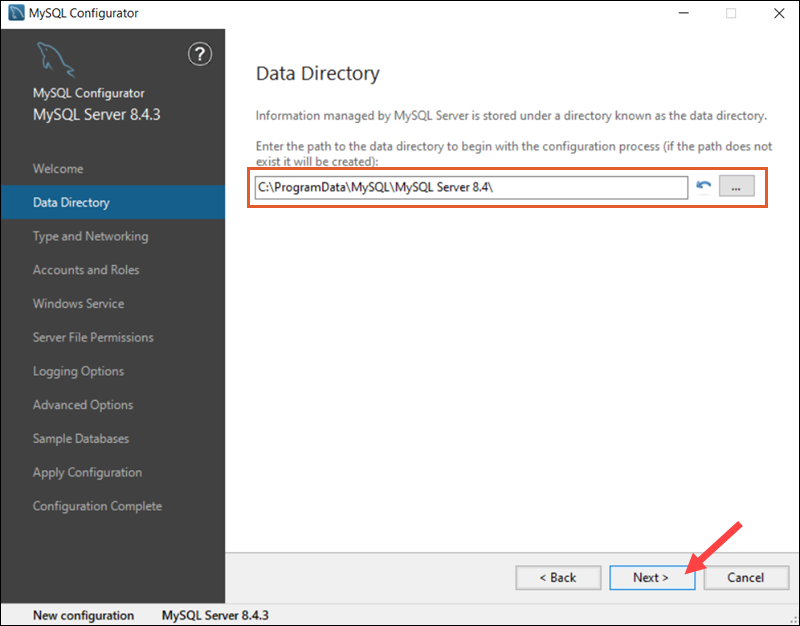Browse for a folder using the ellipsis button
This screenshot has height=626, width=800.
click(x=736, y=186)
